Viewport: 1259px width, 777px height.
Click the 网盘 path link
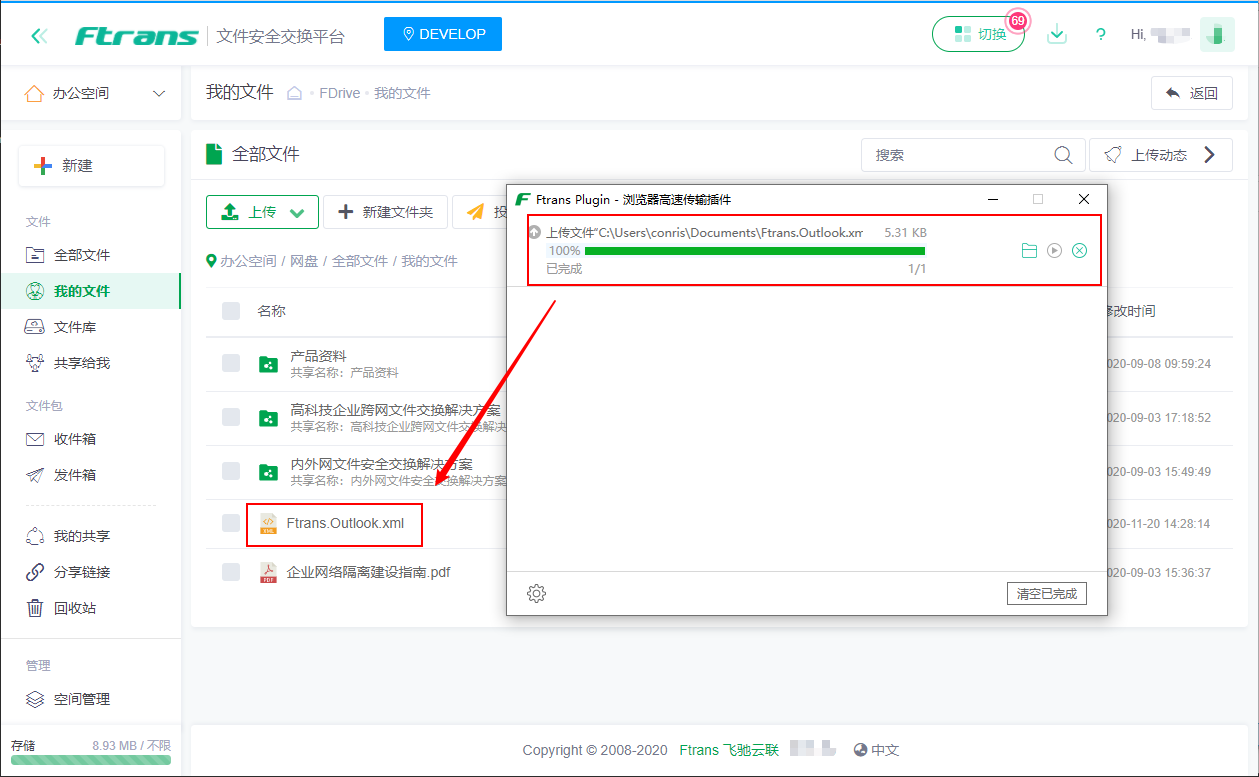pyautogui.click(x=304, y=261)
